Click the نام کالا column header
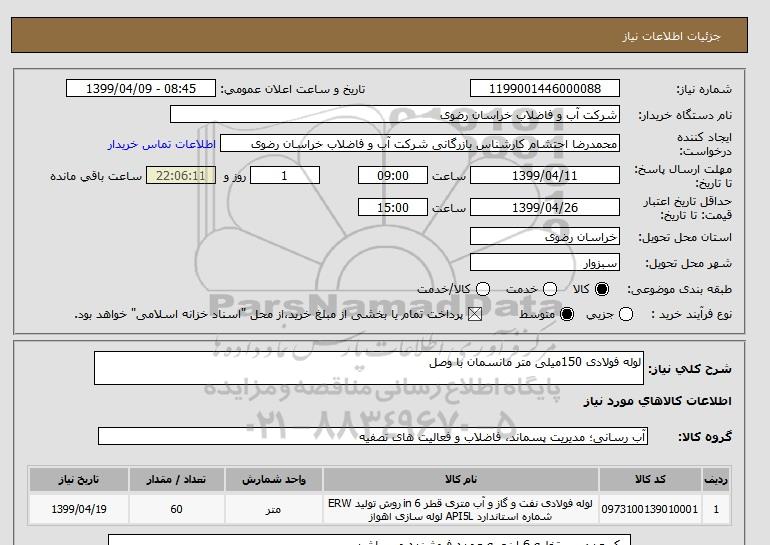The image size is (770, 545). click(x=461, y=479)
